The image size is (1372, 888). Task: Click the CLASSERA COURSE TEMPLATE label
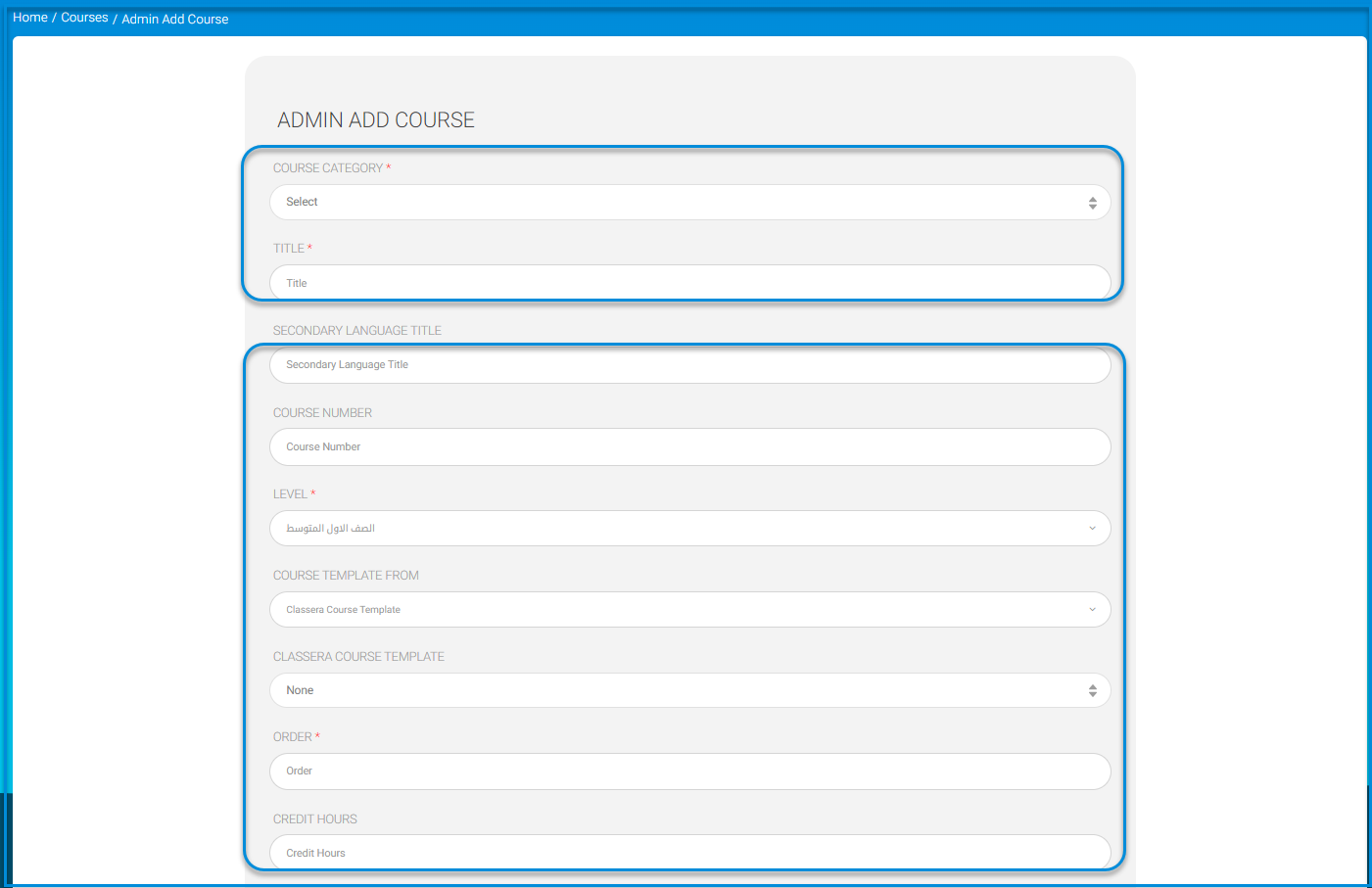click(x=358, y=657)
